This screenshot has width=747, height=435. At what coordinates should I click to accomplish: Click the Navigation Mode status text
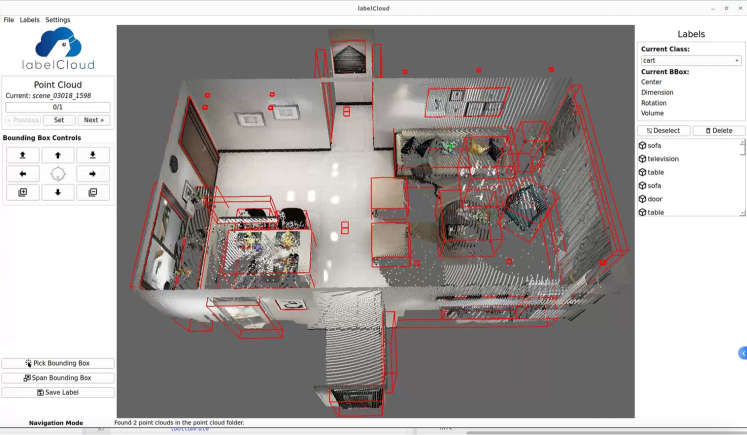(56, 423)
